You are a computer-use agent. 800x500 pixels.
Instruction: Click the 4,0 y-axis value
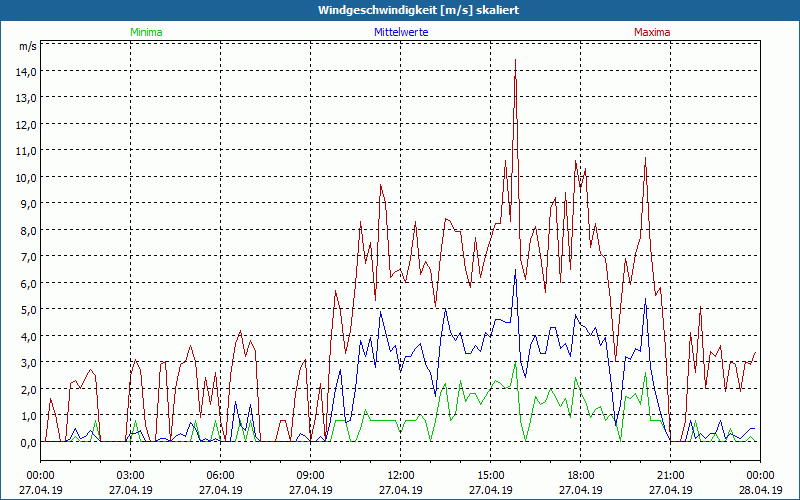point(29,337)
